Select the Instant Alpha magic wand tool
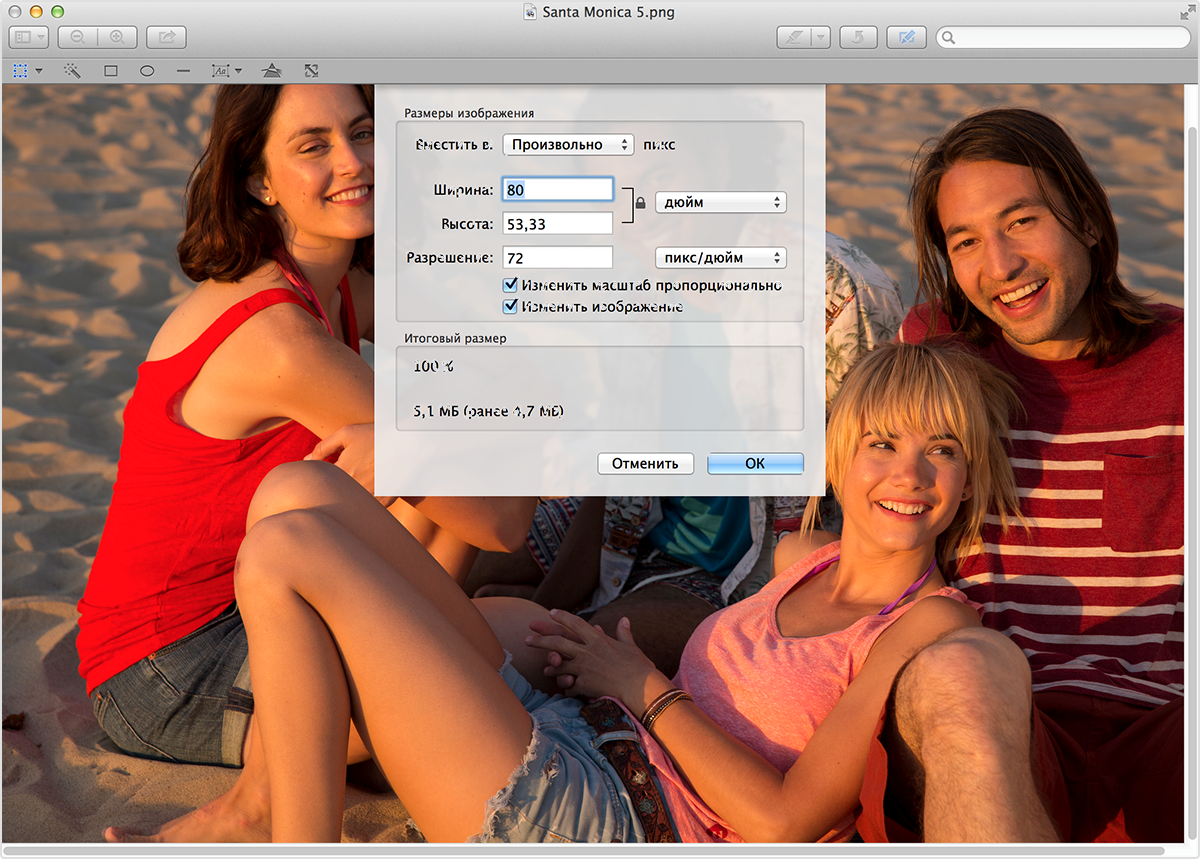This screenshot has height=860, width=1200. click(72, 71)
